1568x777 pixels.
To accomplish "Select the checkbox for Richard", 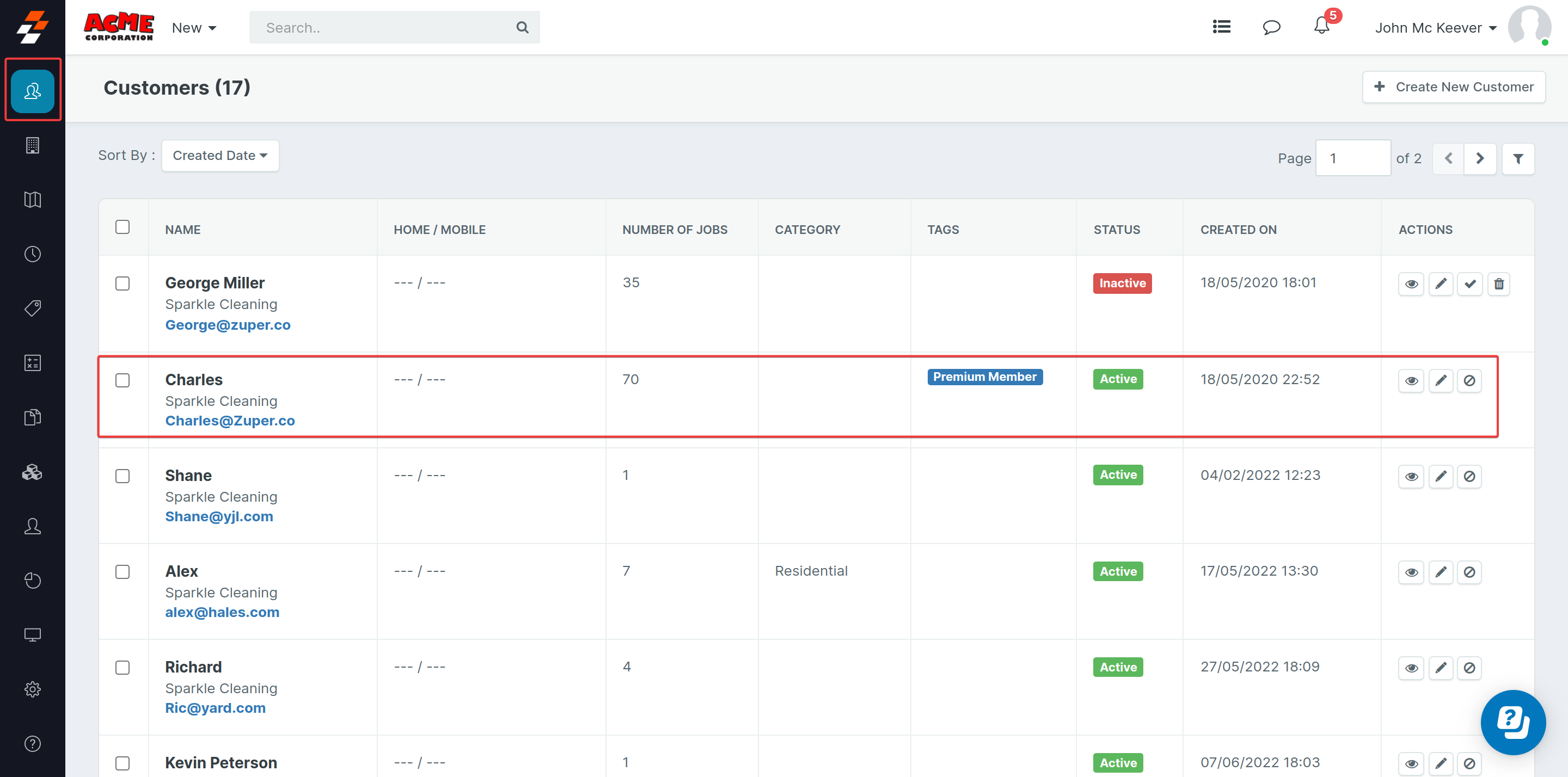I will 122,668.
